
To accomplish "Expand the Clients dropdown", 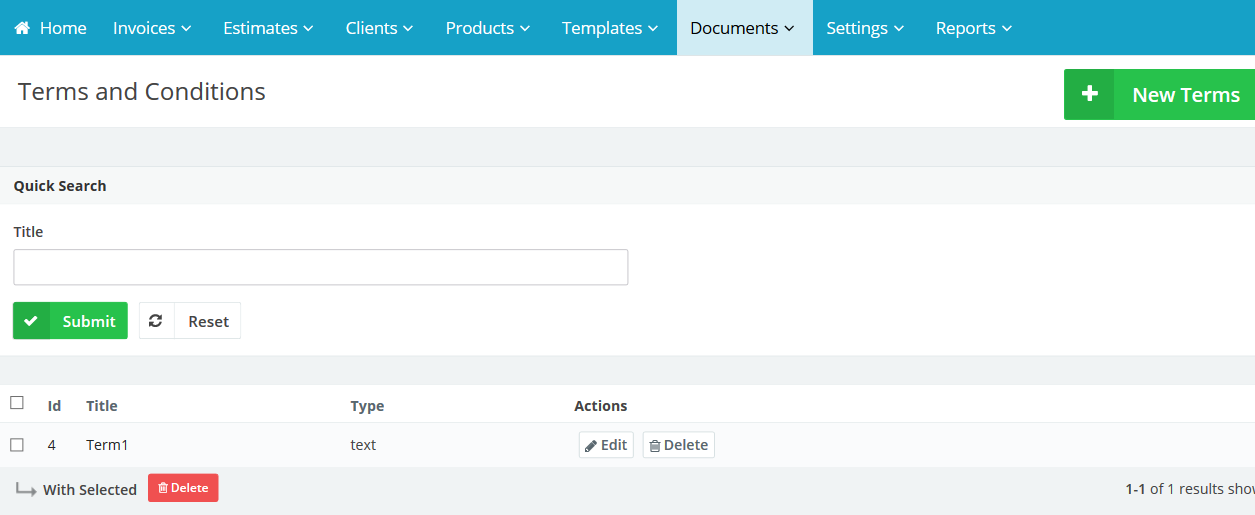I will pyautogui.click(x=379, y=28).
